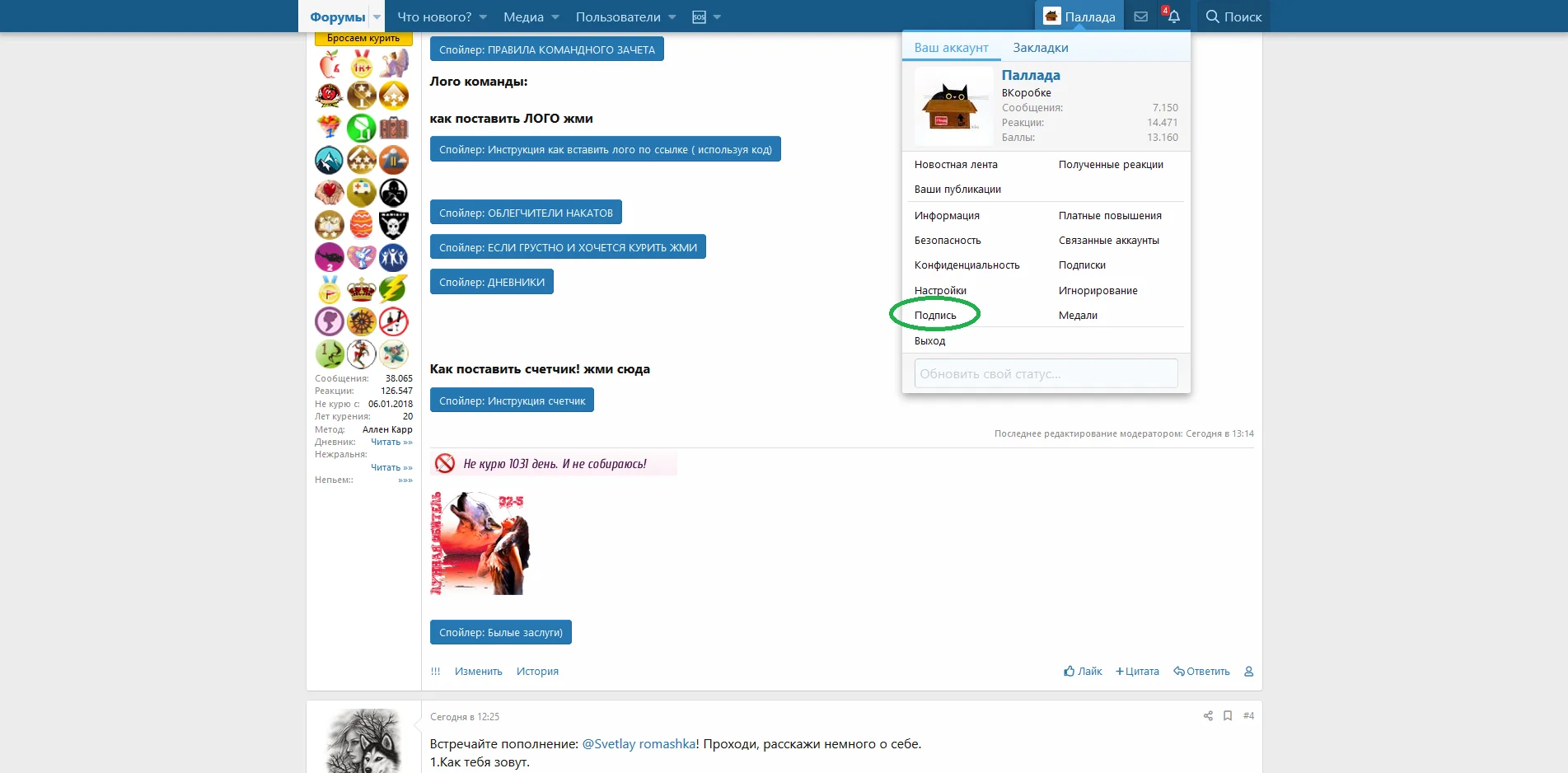Click the search magnifier labeled Поиск
The width and height of the screenshot is (1568, 773).
coord(1233,16)
